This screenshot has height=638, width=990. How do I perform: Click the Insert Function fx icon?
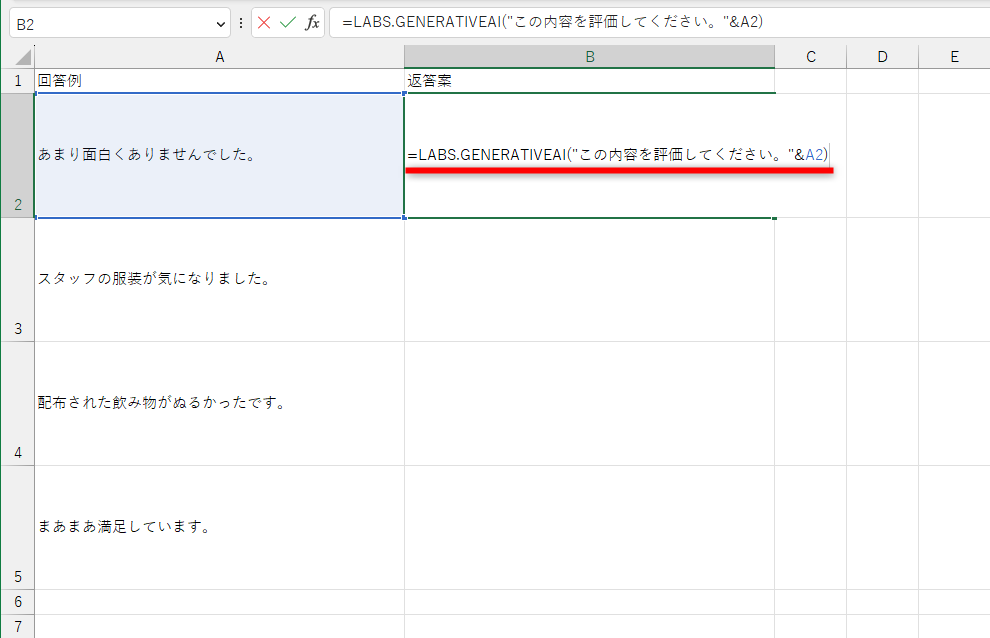313,22
